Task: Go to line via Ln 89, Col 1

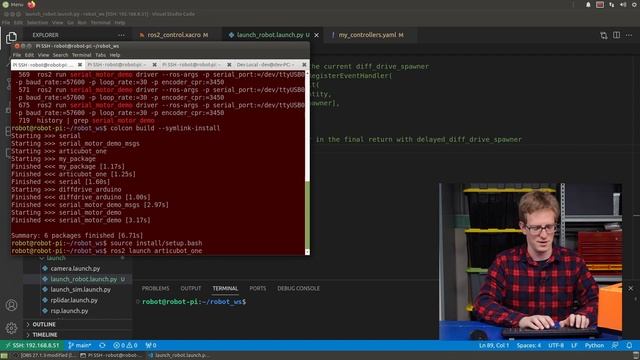Action: (x=493, y=345)
